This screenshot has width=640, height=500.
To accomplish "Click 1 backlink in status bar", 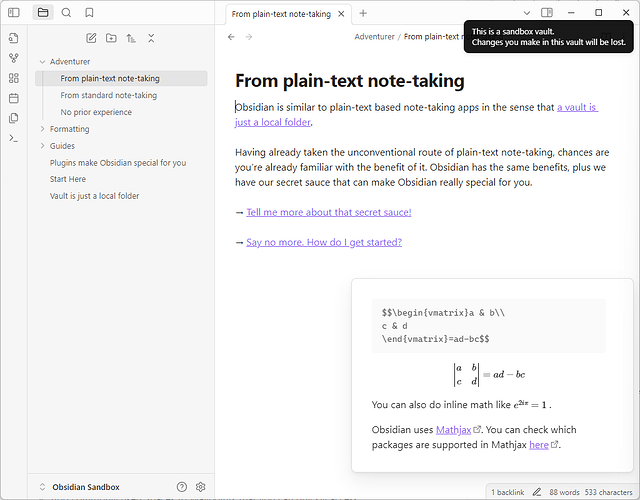I will [x=507, y=492].
